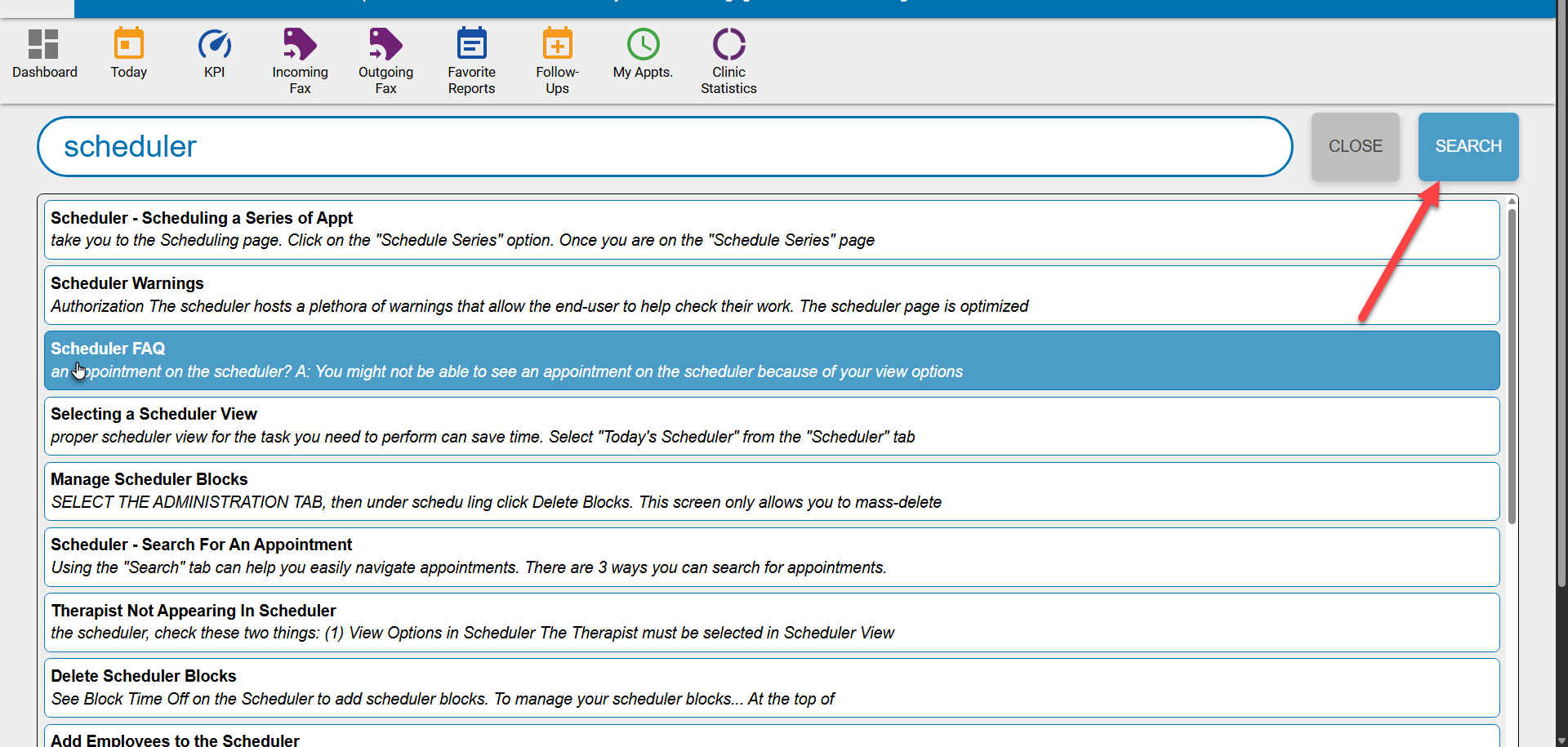Open Clinic Statistics
Viewport: 1568px width, 747px height.
(x=728, y=57)
